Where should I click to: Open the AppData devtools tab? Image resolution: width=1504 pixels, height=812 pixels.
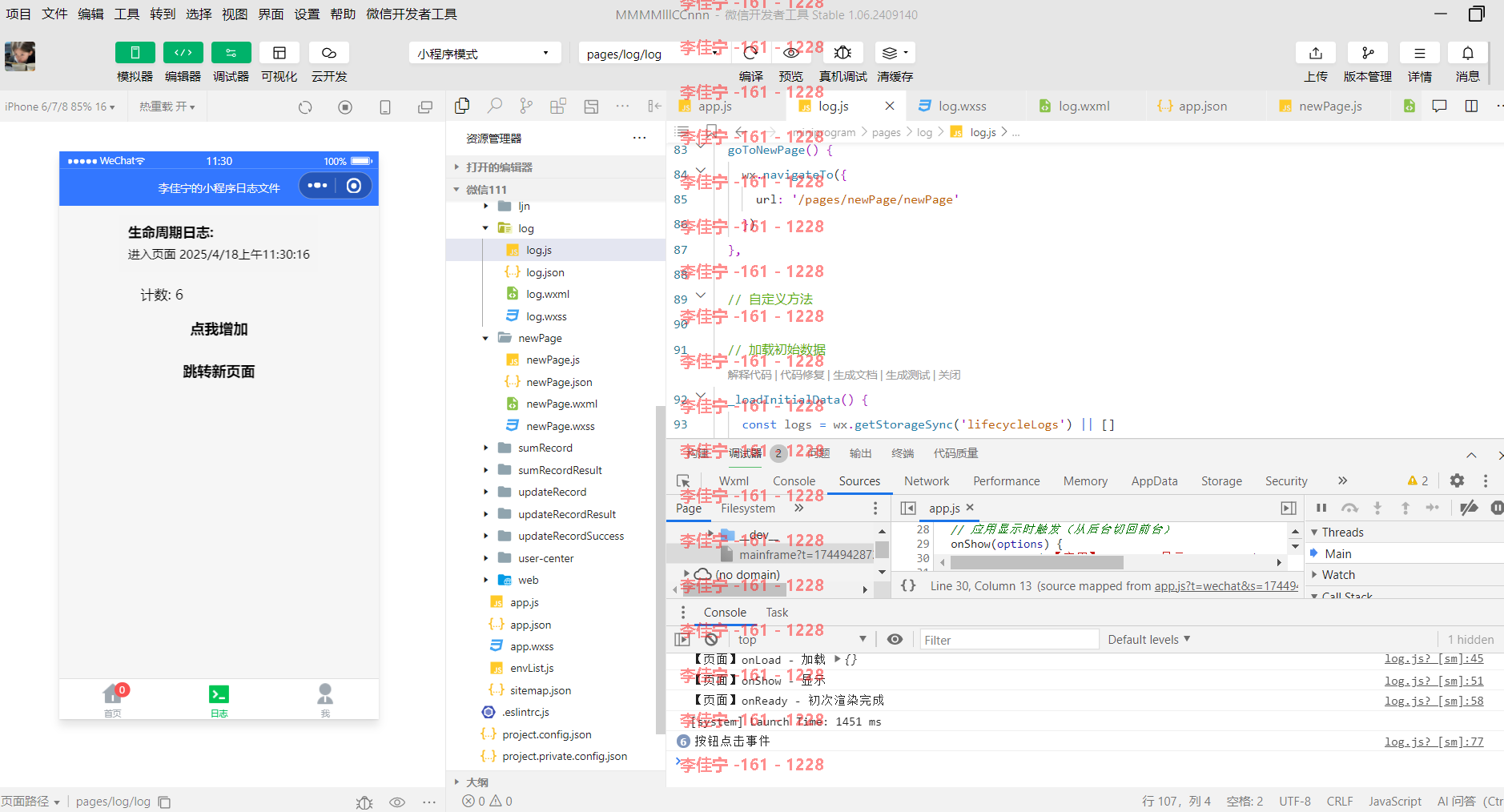pos(1154,480)
